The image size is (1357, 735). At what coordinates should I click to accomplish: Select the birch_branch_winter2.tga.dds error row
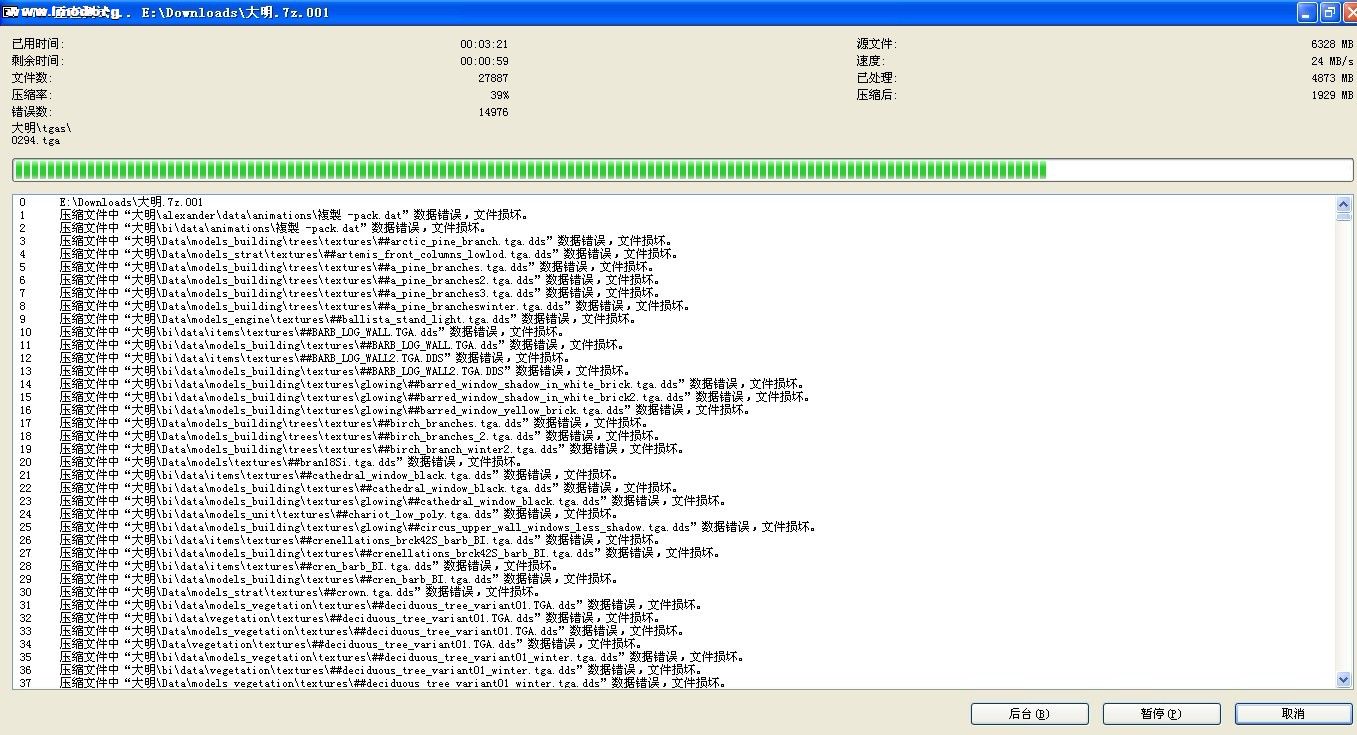pyautogui.click(x=361, y=449)
